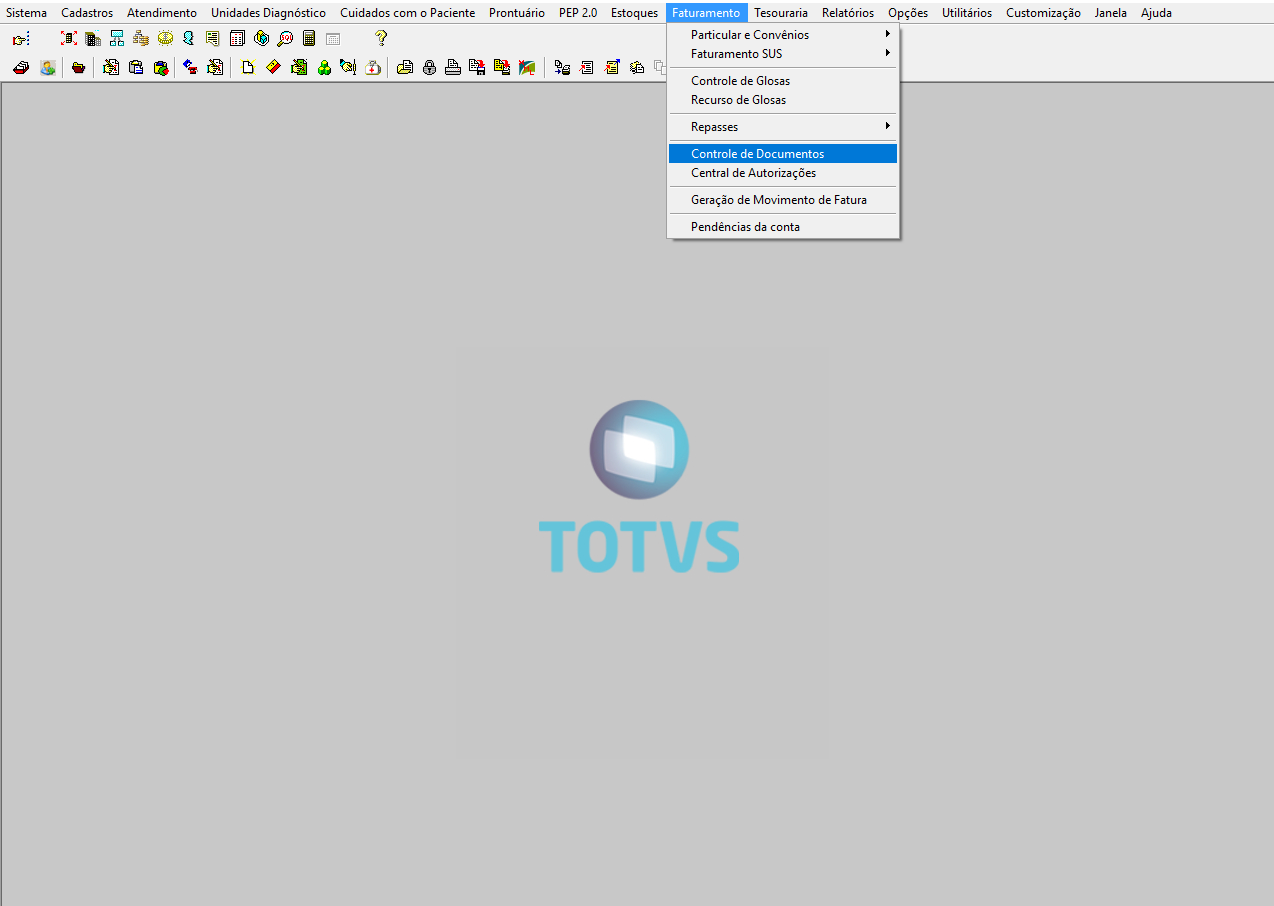This screenshot has width=1274, height=906.
Task: Click the dark red folder icon
Action: coord(78,68)
